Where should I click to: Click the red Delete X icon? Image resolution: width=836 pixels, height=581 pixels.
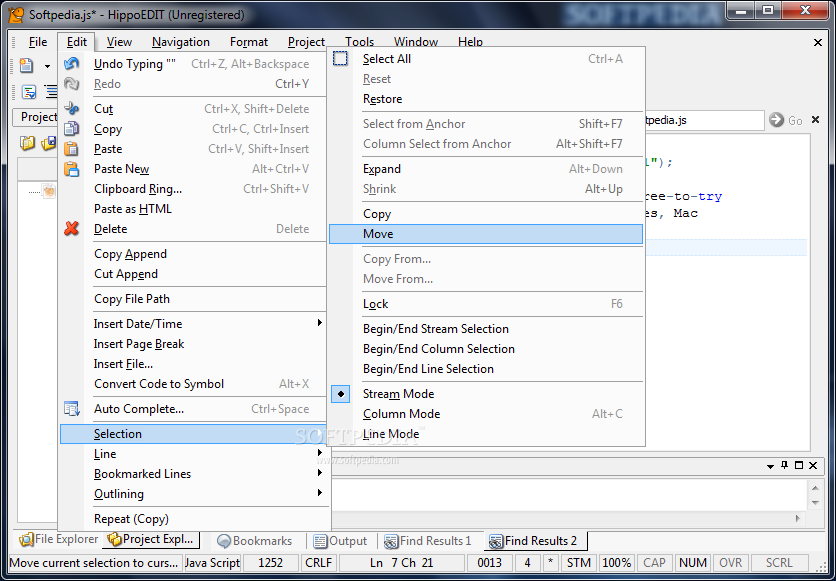click(x=71, y=229)
